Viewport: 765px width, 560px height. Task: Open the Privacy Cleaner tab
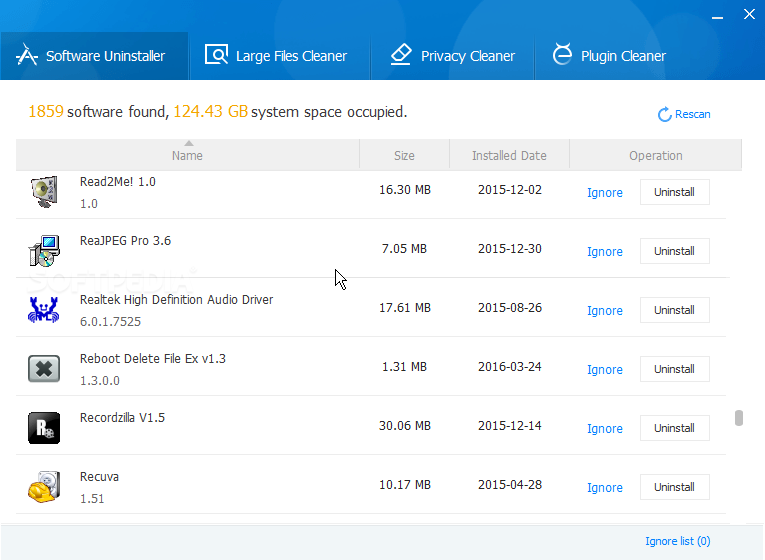coord(453,56)
